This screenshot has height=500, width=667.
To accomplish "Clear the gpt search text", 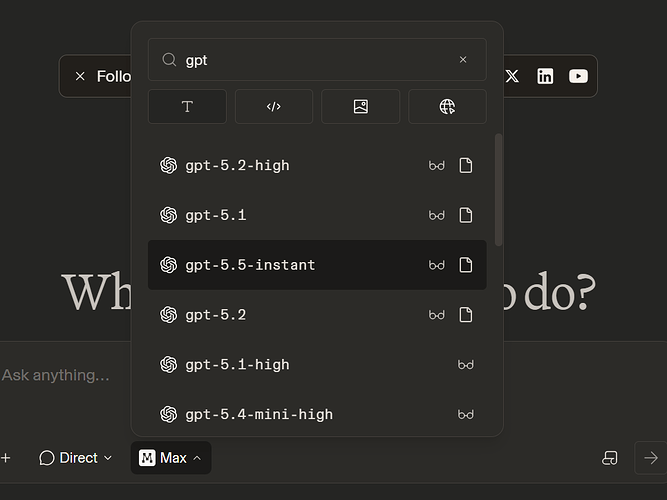I will point(463,60).
